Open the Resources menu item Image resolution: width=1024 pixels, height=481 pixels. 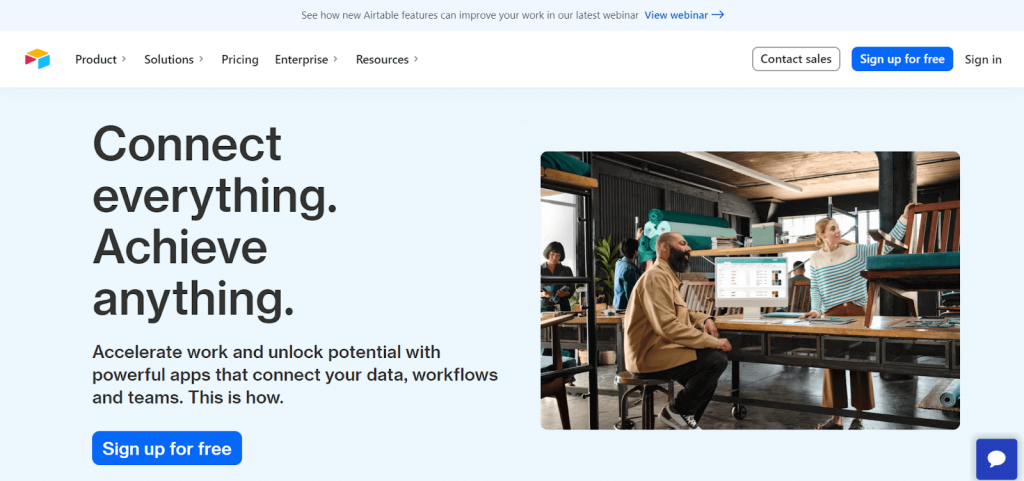[382, 59]
